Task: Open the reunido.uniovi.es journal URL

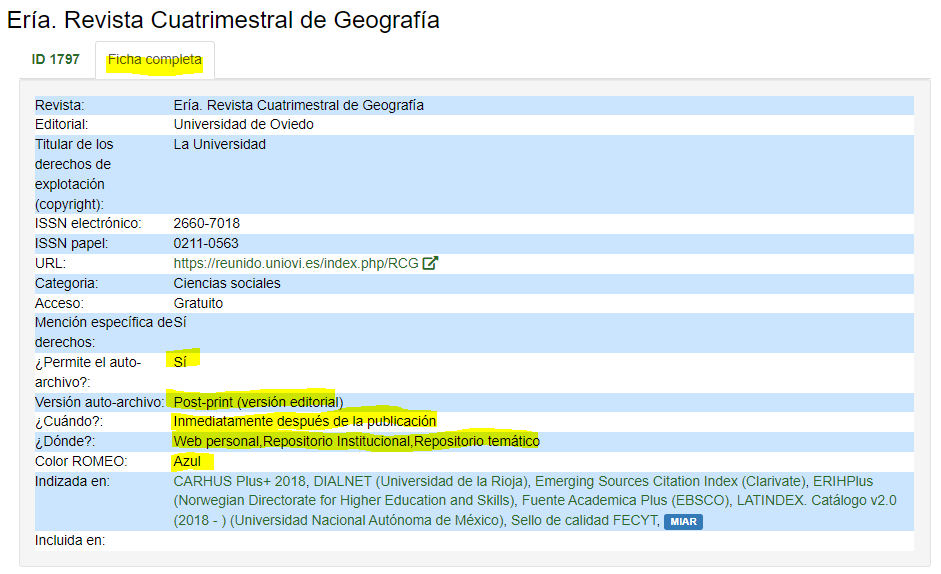Action: 295,264
